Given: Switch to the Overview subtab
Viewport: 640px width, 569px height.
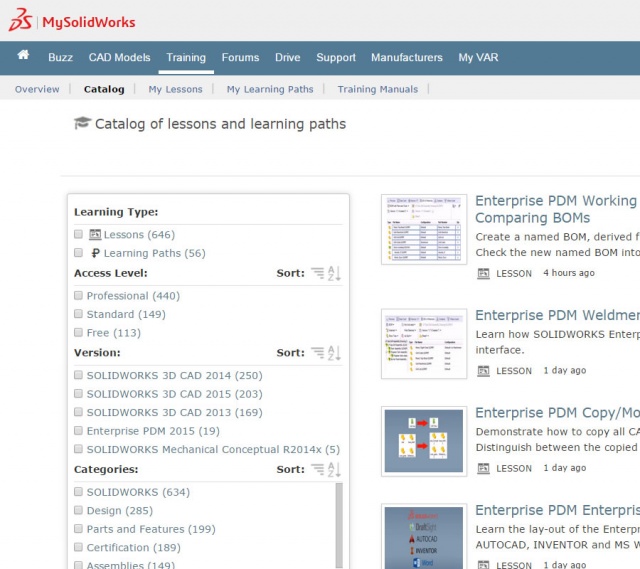Looking at the screenshot, I should [x=37, y=89].
